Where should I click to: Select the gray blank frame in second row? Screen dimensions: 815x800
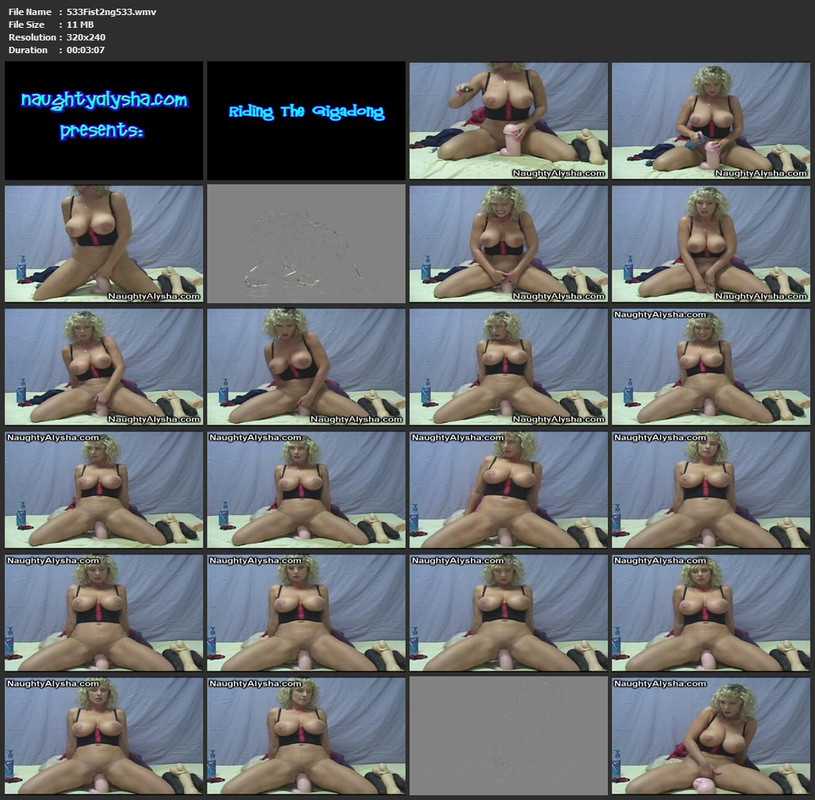(306, 244)
